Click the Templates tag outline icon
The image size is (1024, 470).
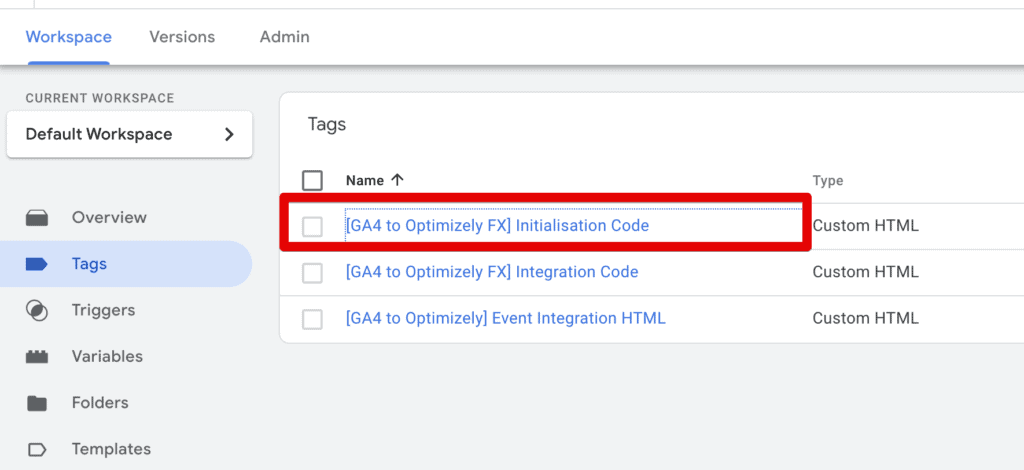click(x=37, y=449)
